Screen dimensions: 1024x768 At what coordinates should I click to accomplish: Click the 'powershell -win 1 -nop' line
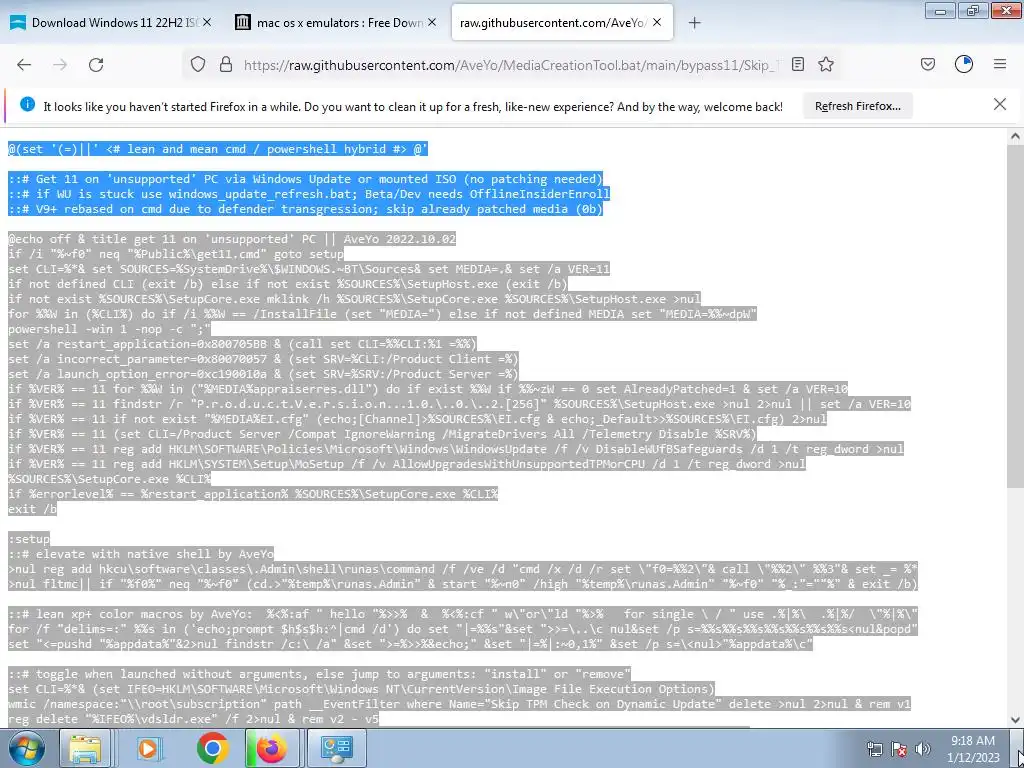[109, 329]
